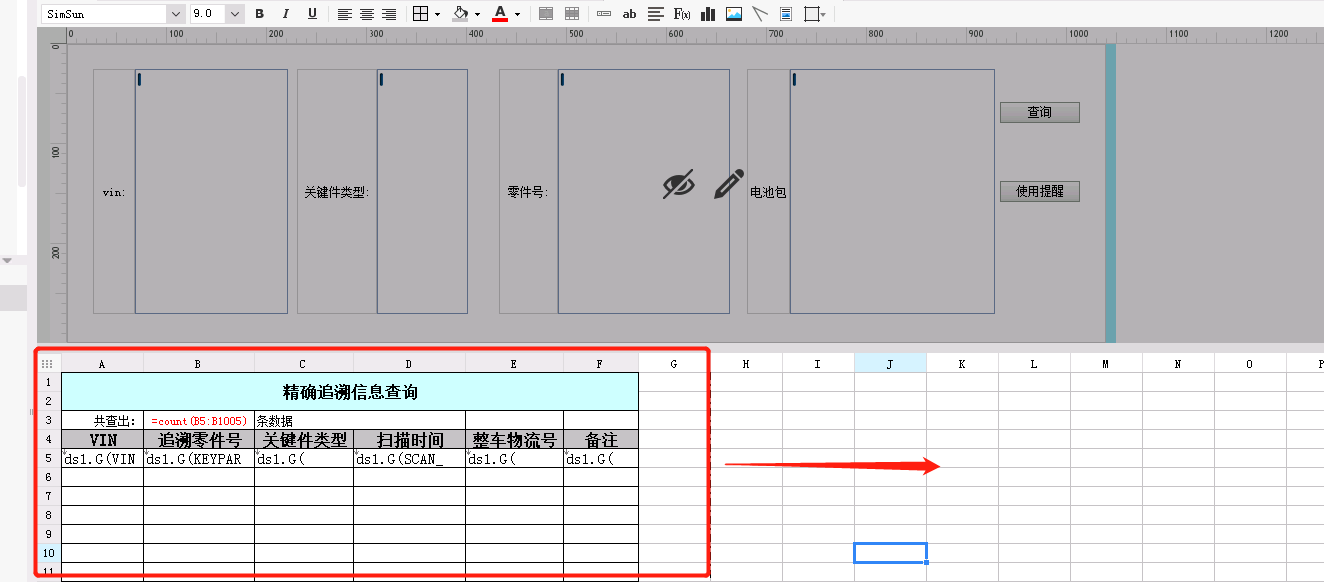Edit parameter pane with pencil icon
Screen dimensions: 1324x582
pyautogui.click(x=729, y=184)
